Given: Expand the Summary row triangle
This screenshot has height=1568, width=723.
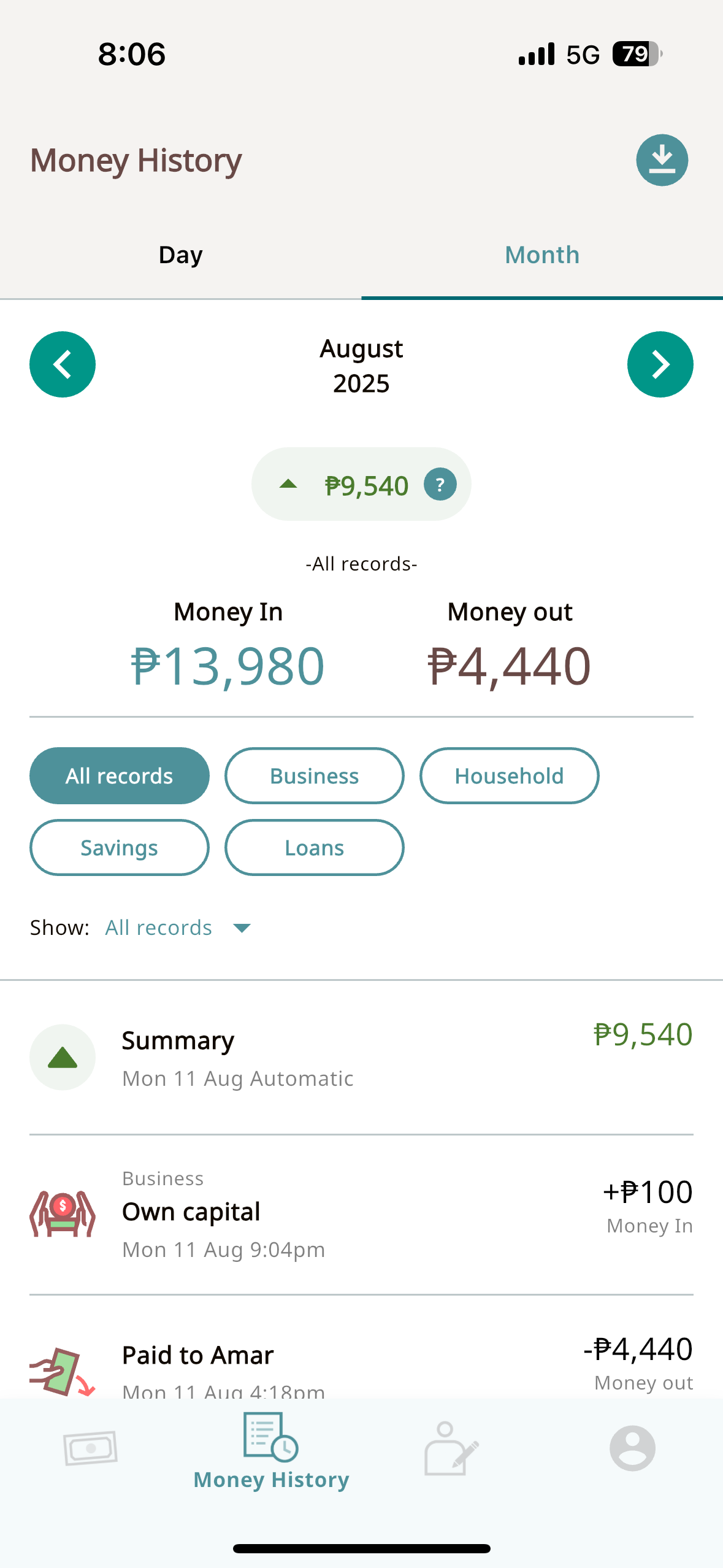Looking at the screenshot, I should [x=63, y=1058].
